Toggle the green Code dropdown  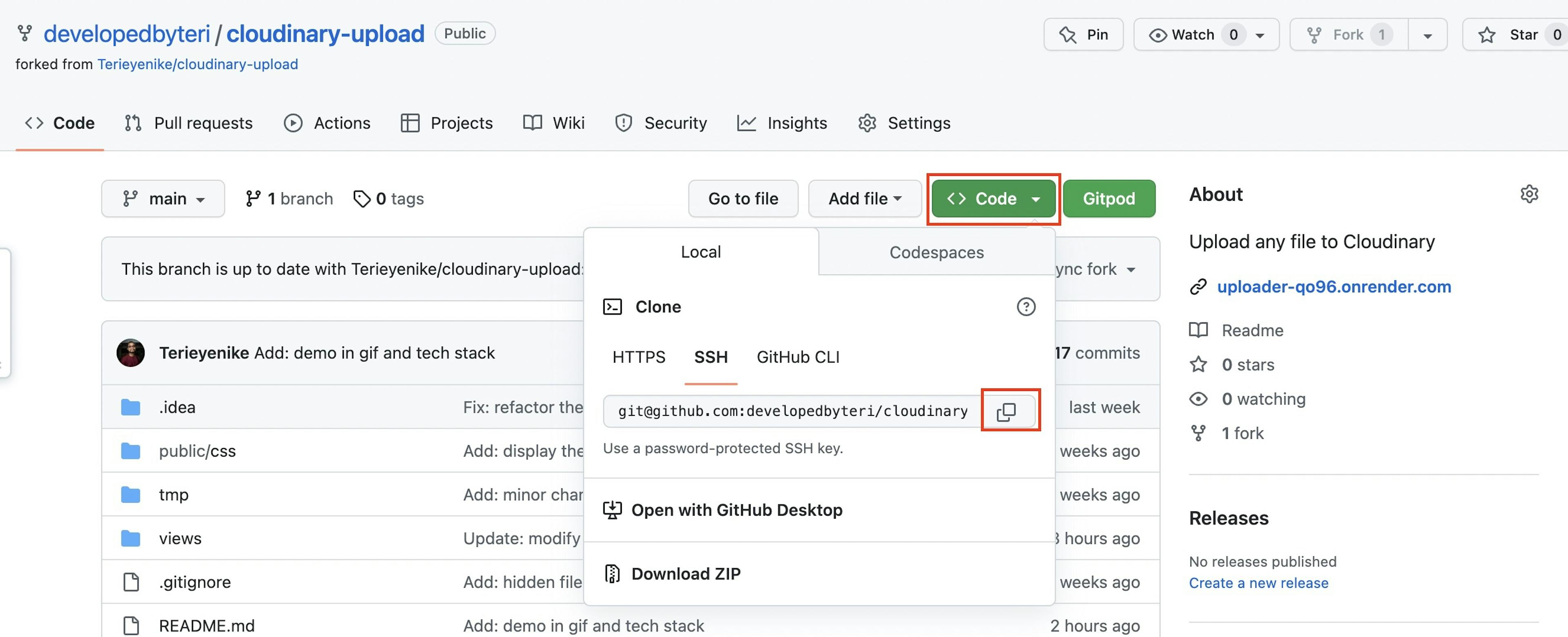pos(993,198)
